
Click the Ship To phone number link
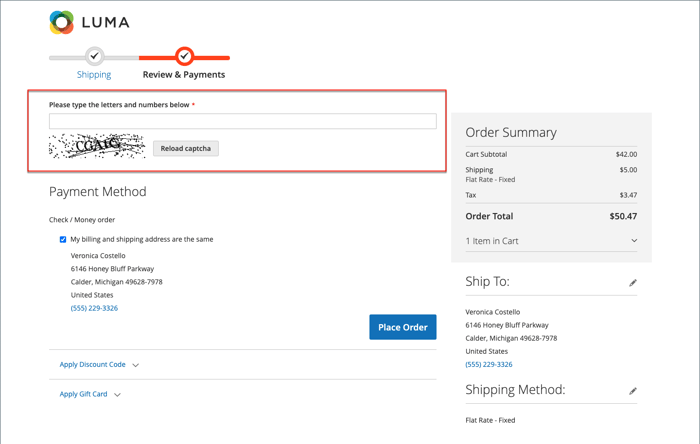(489, 364)
